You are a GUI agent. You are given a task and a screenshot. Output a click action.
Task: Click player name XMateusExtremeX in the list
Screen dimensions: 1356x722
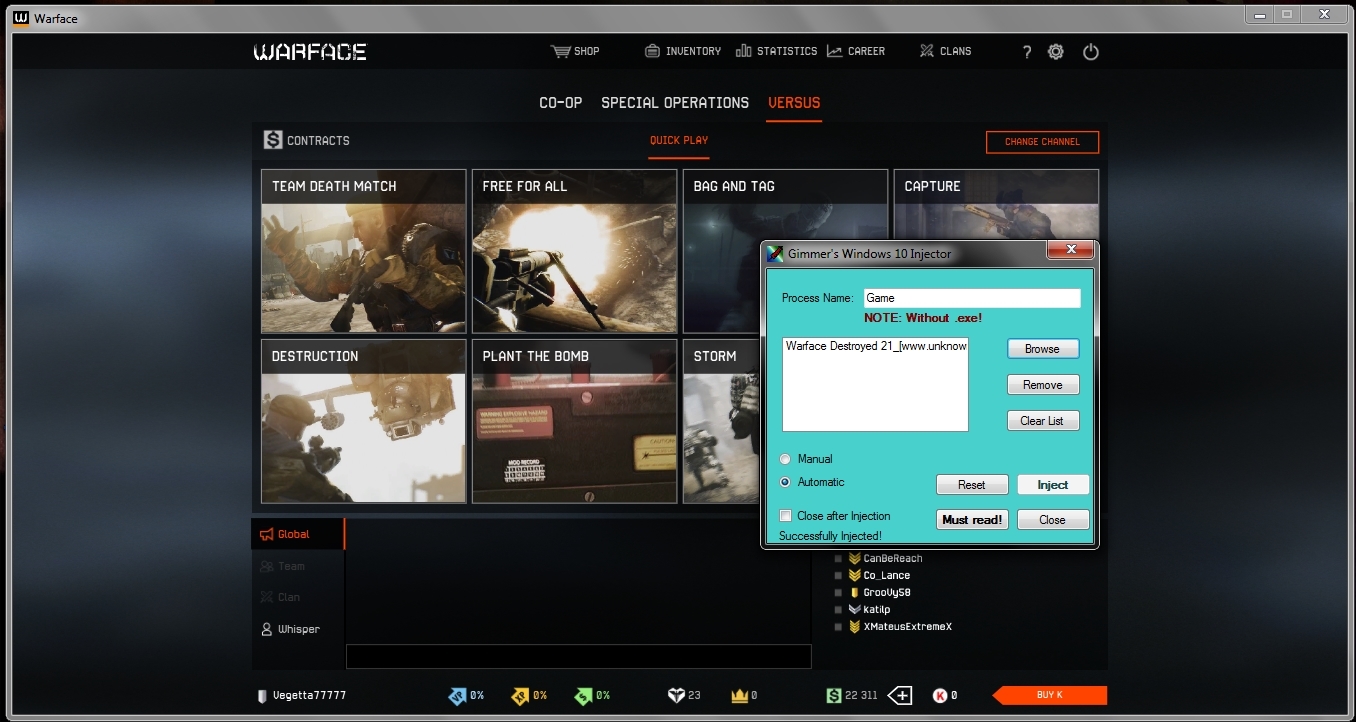pos(908,626)
